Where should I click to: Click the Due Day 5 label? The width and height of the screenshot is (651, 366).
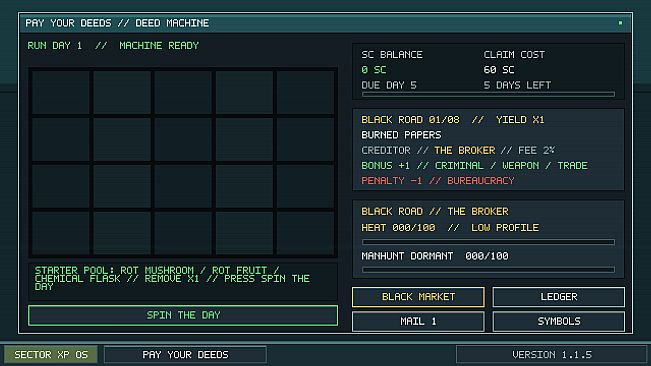coord(389,85)
